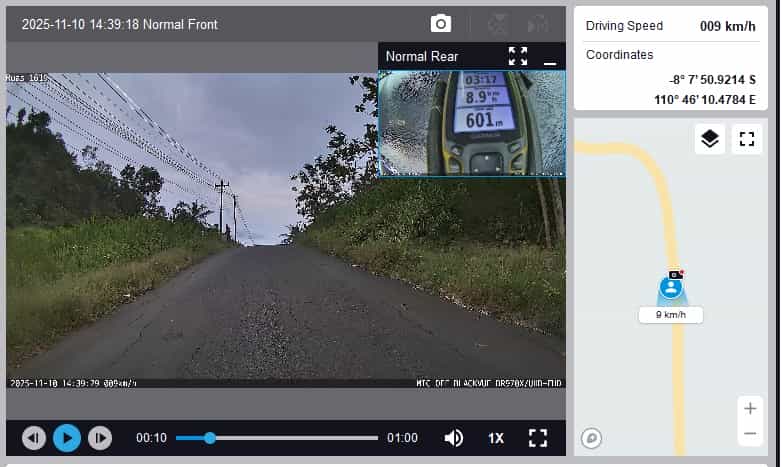
Task: Mute the video audio
Action: [454, 438]
